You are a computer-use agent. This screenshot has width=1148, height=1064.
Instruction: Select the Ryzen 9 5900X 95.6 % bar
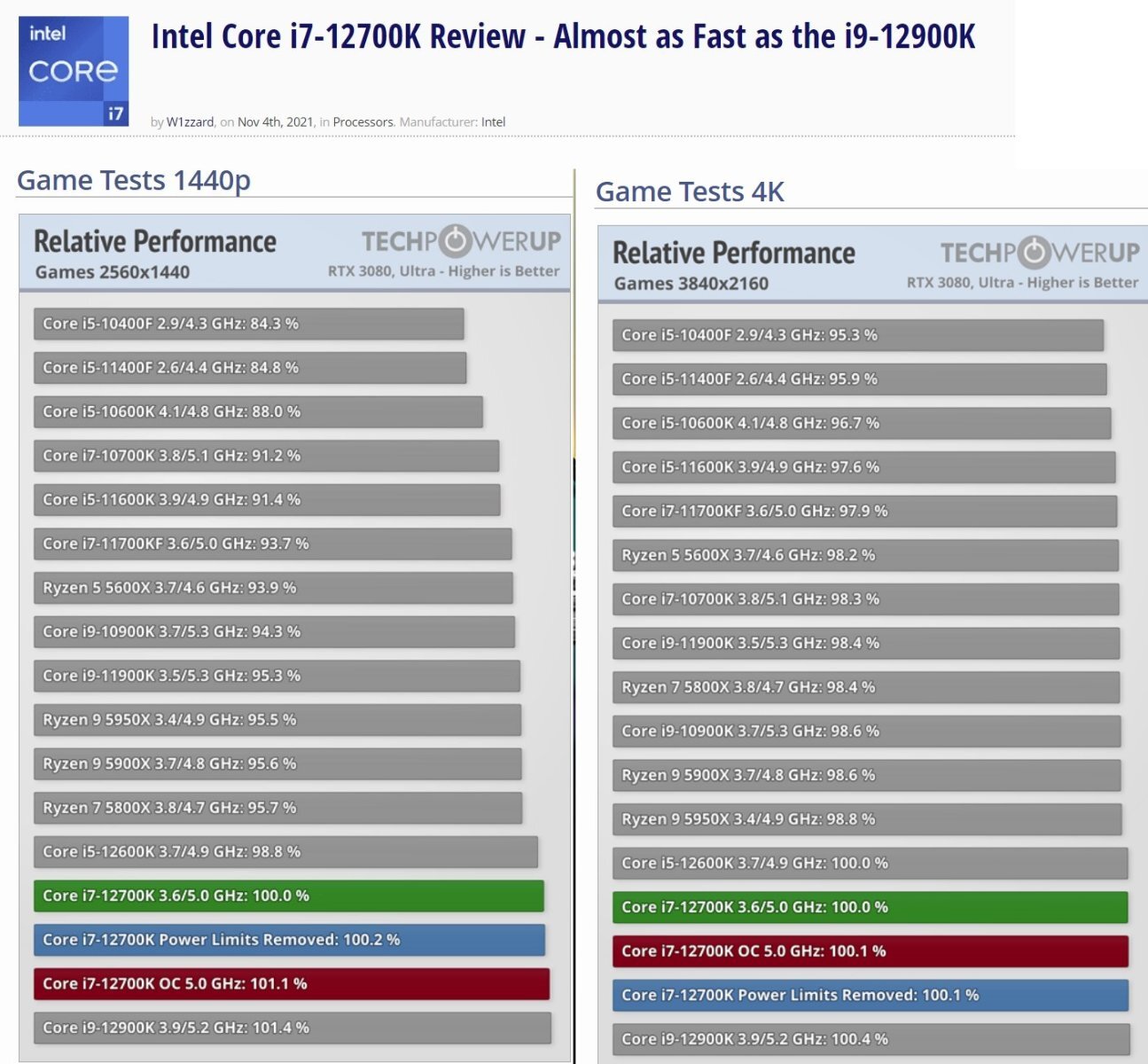pyautogui.click(x=278, y=763)
